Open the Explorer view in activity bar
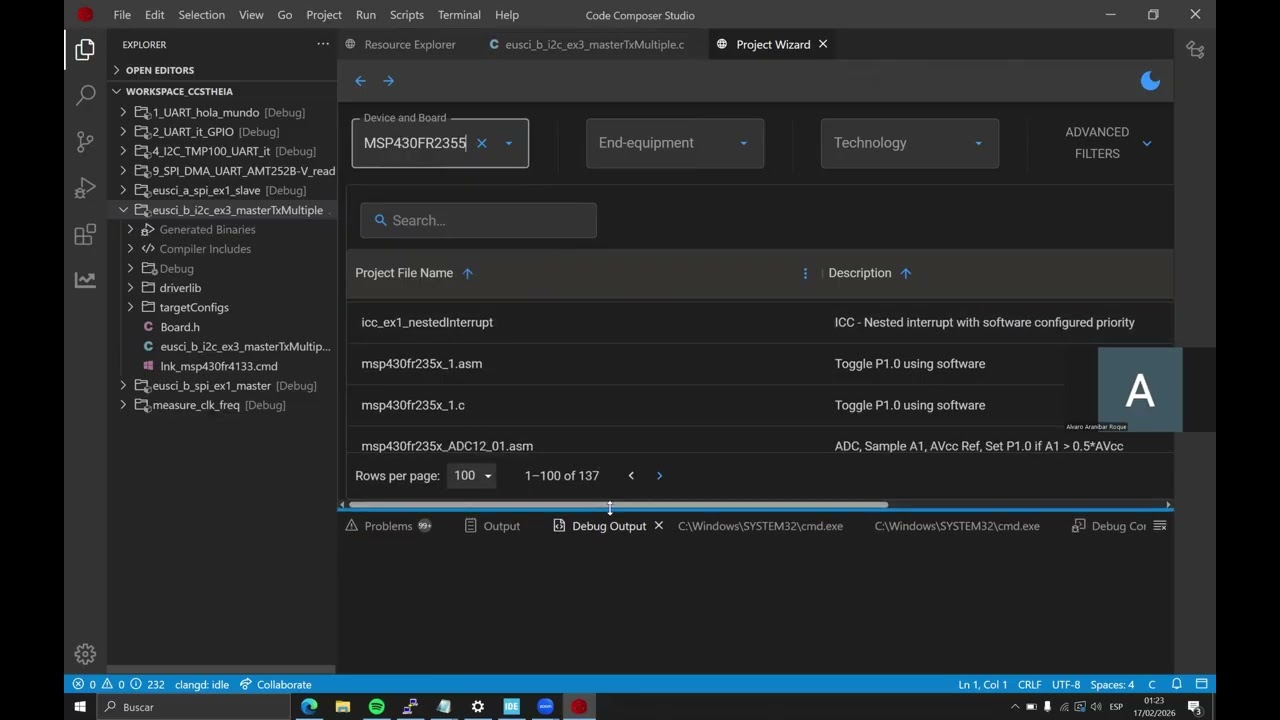 pyautogui.click(x=85, y=49)
